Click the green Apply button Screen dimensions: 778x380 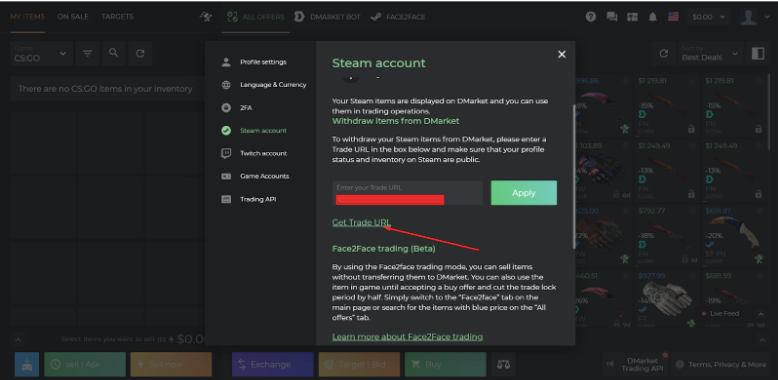pyautogui.click(x=523, y=193)
